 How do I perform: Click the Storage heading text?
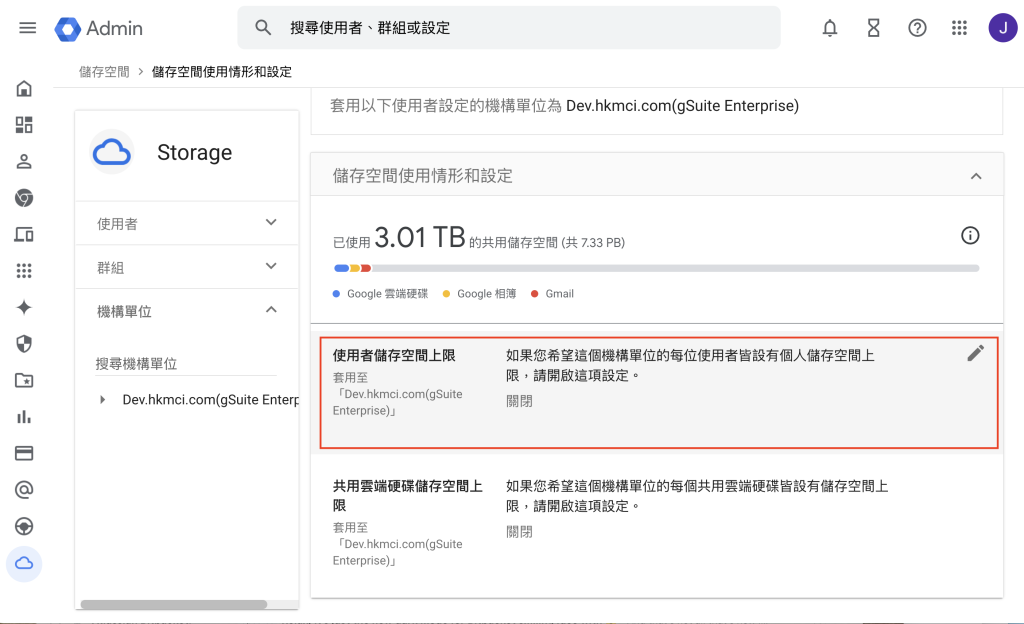(195, 152)
